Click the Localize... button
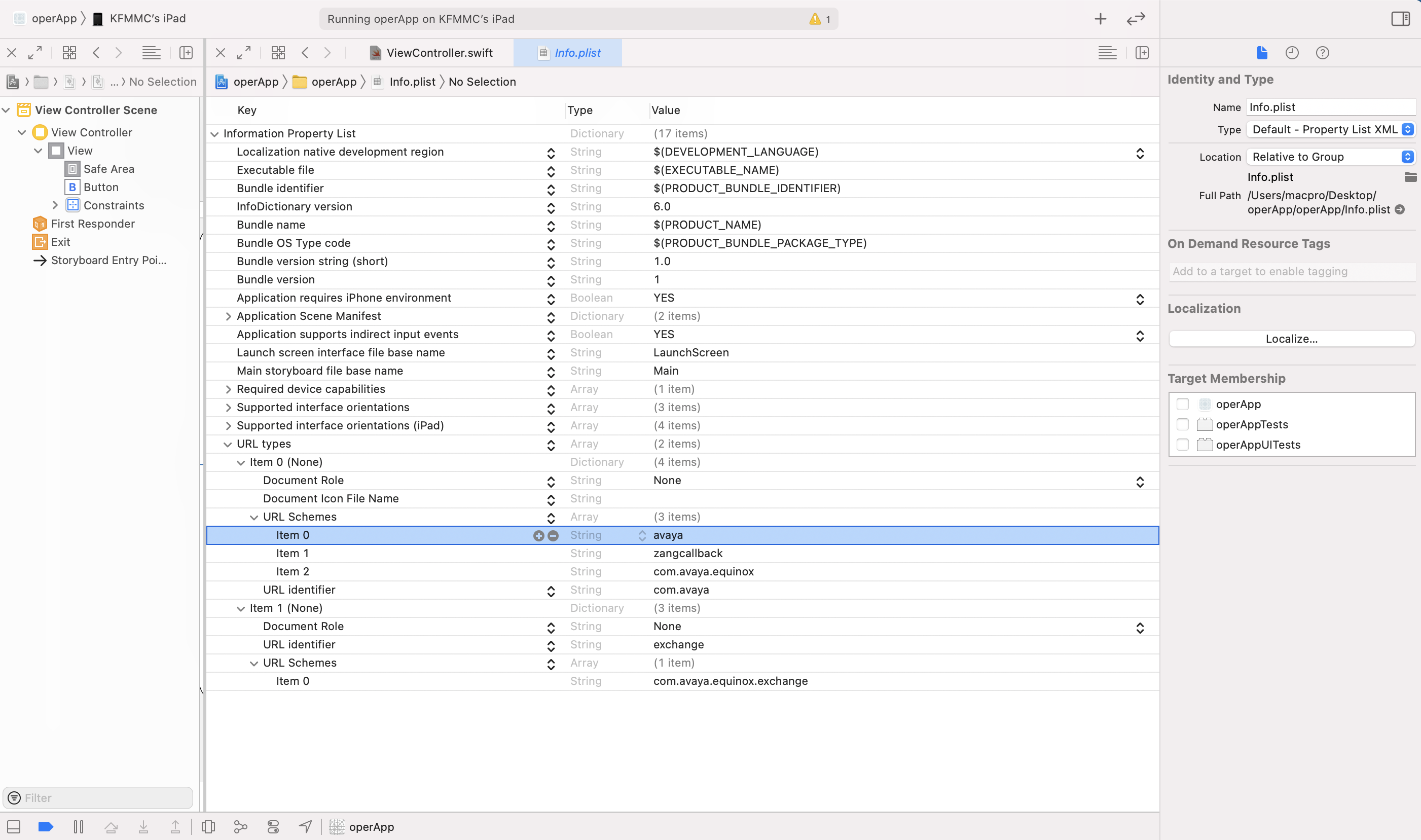The image size is (1421, 840). pyautogui.click(x=1291, y=339)
